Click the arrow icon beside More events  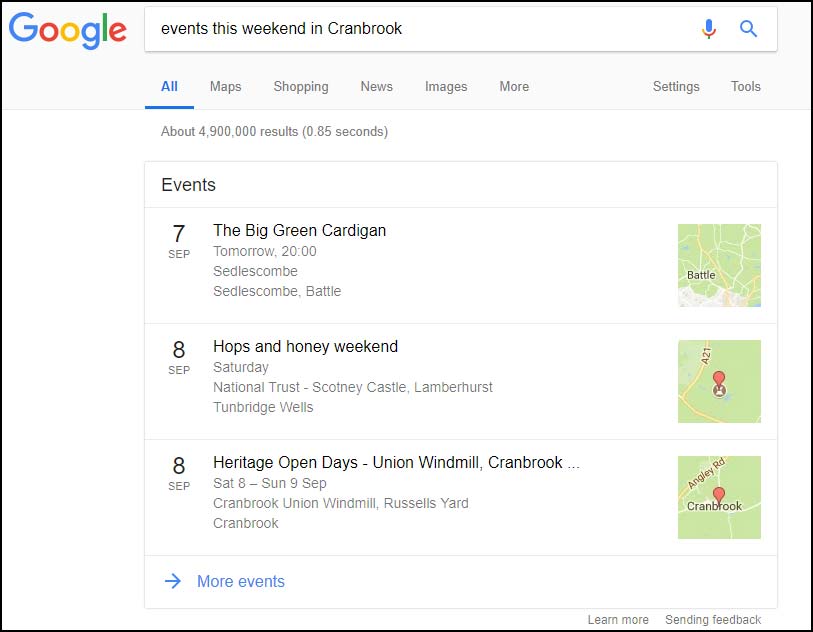(173, 581)
